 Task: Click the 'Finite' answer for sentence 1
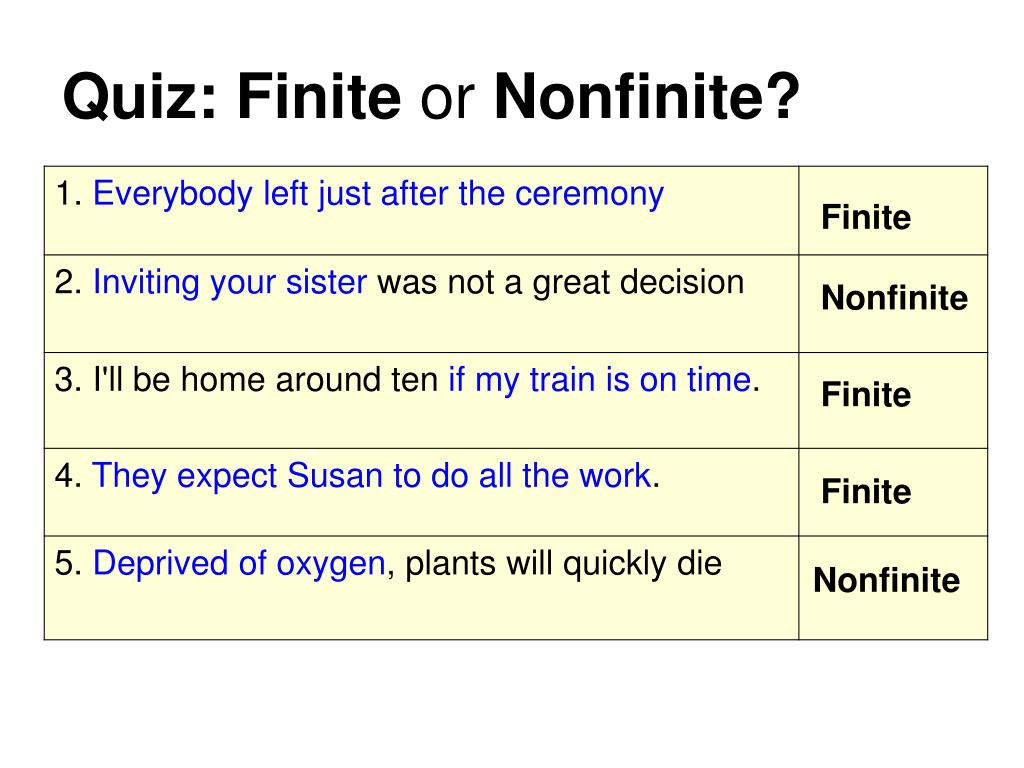pyautogui.click(x=866, y=217)
